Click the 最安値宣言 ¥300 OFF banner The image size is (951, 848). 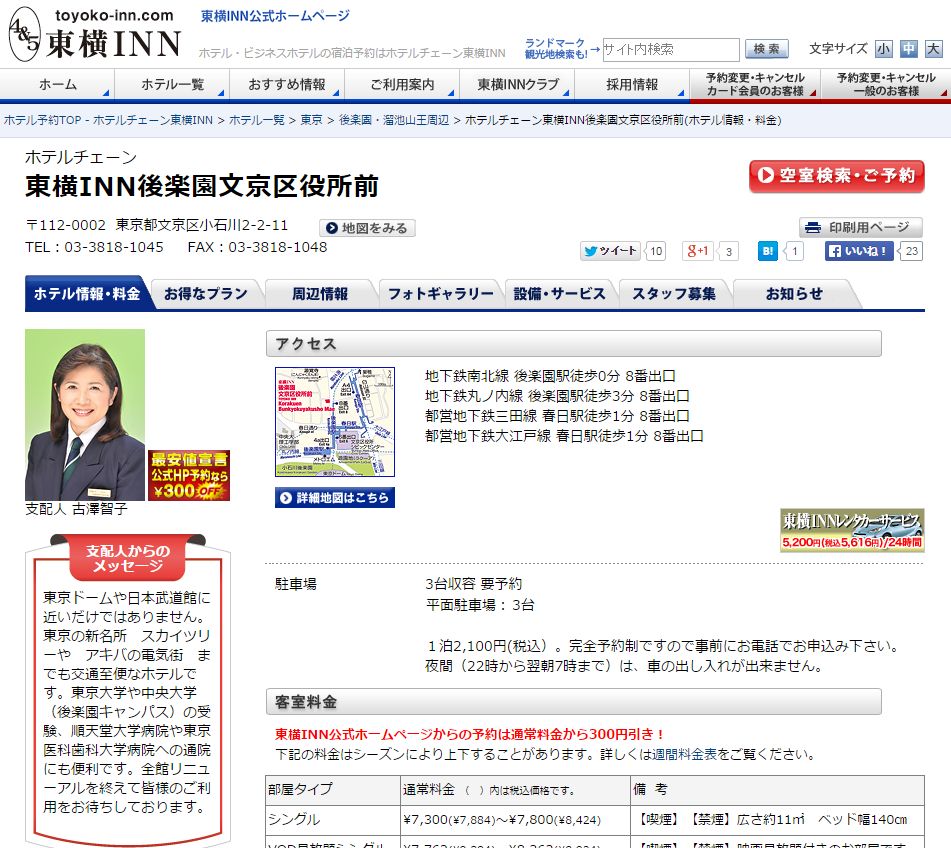189,475
